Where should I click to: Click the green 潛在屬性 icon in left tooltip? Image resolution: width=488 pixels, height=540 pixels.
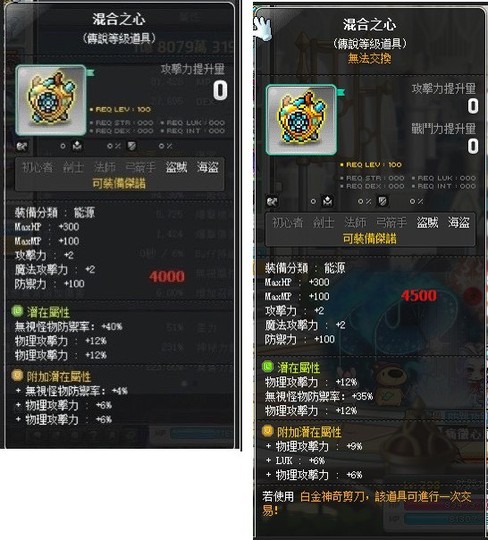17,311
